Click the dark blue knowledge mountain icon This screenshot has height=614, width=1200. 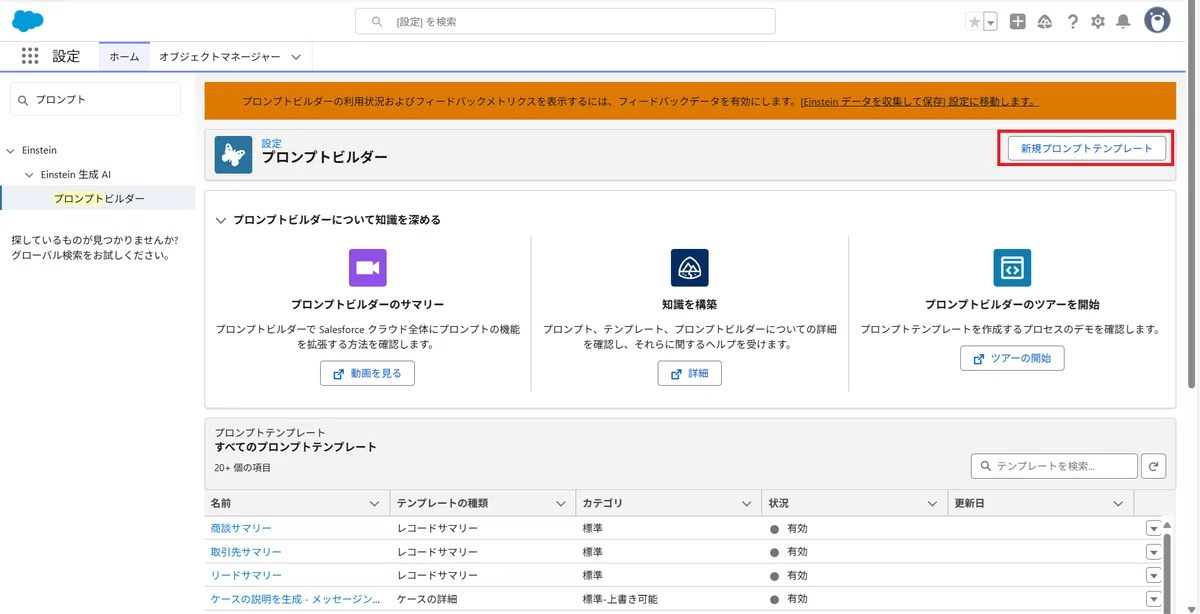690,268
